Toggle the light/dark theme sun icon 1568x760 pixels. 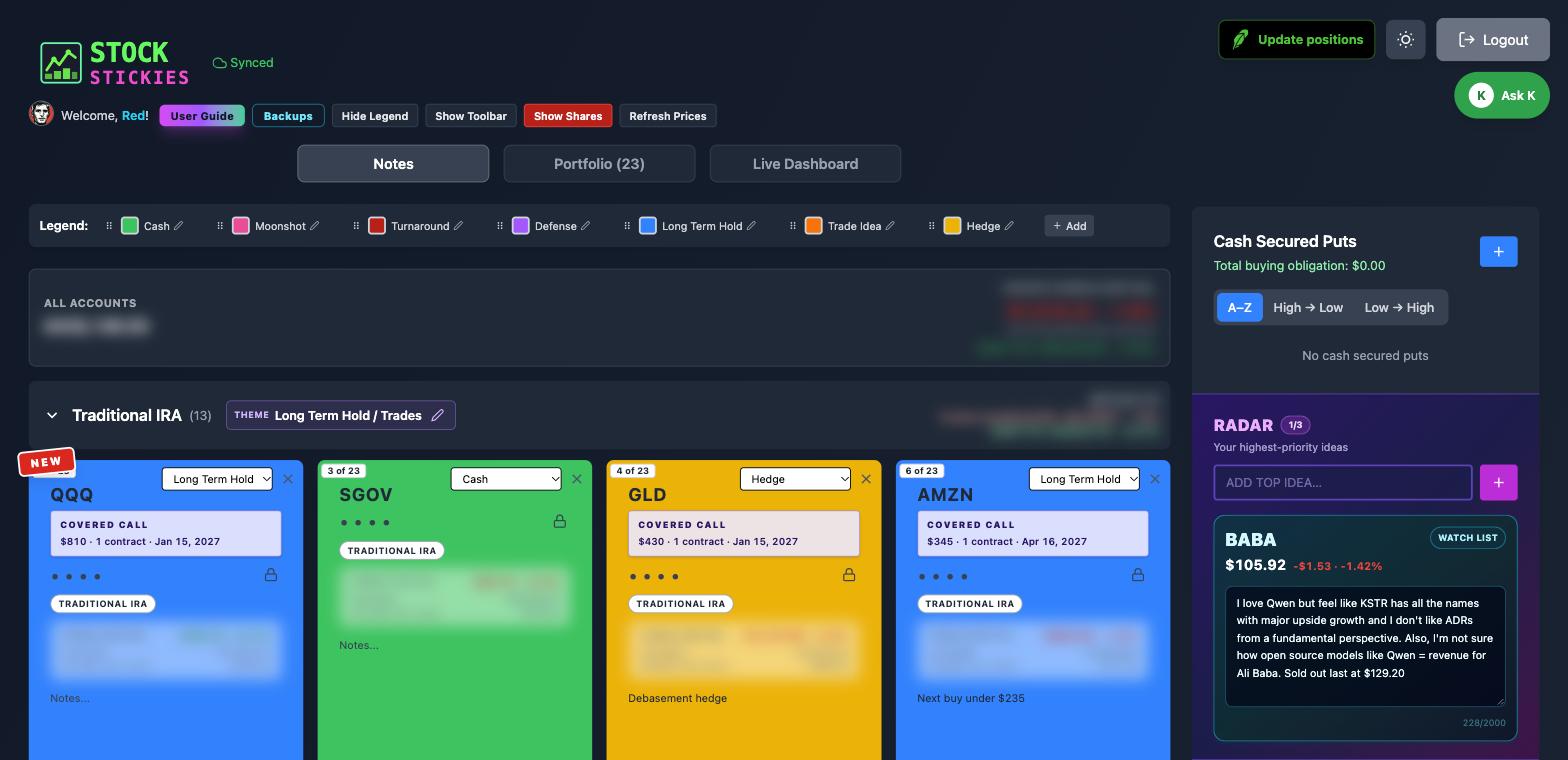pos(1405,40)
